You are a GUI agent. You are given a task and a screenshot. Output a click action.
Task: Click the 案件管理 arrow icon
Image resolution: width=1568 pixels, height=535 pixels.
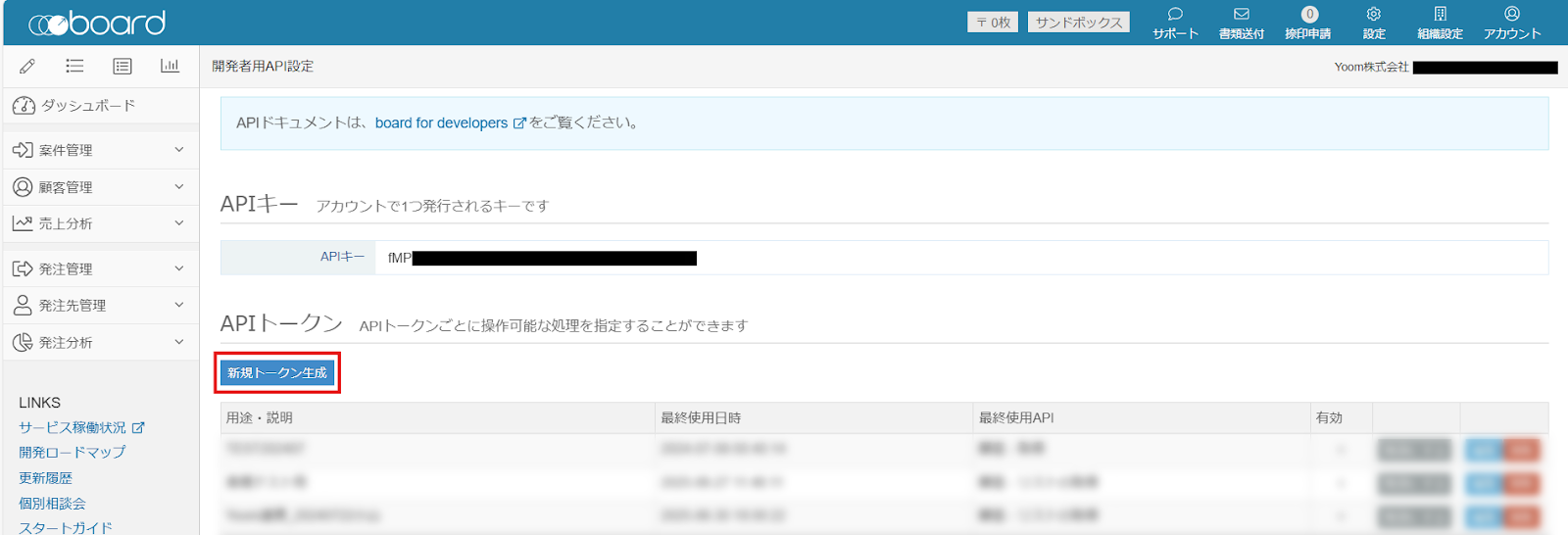pos(23,150)
